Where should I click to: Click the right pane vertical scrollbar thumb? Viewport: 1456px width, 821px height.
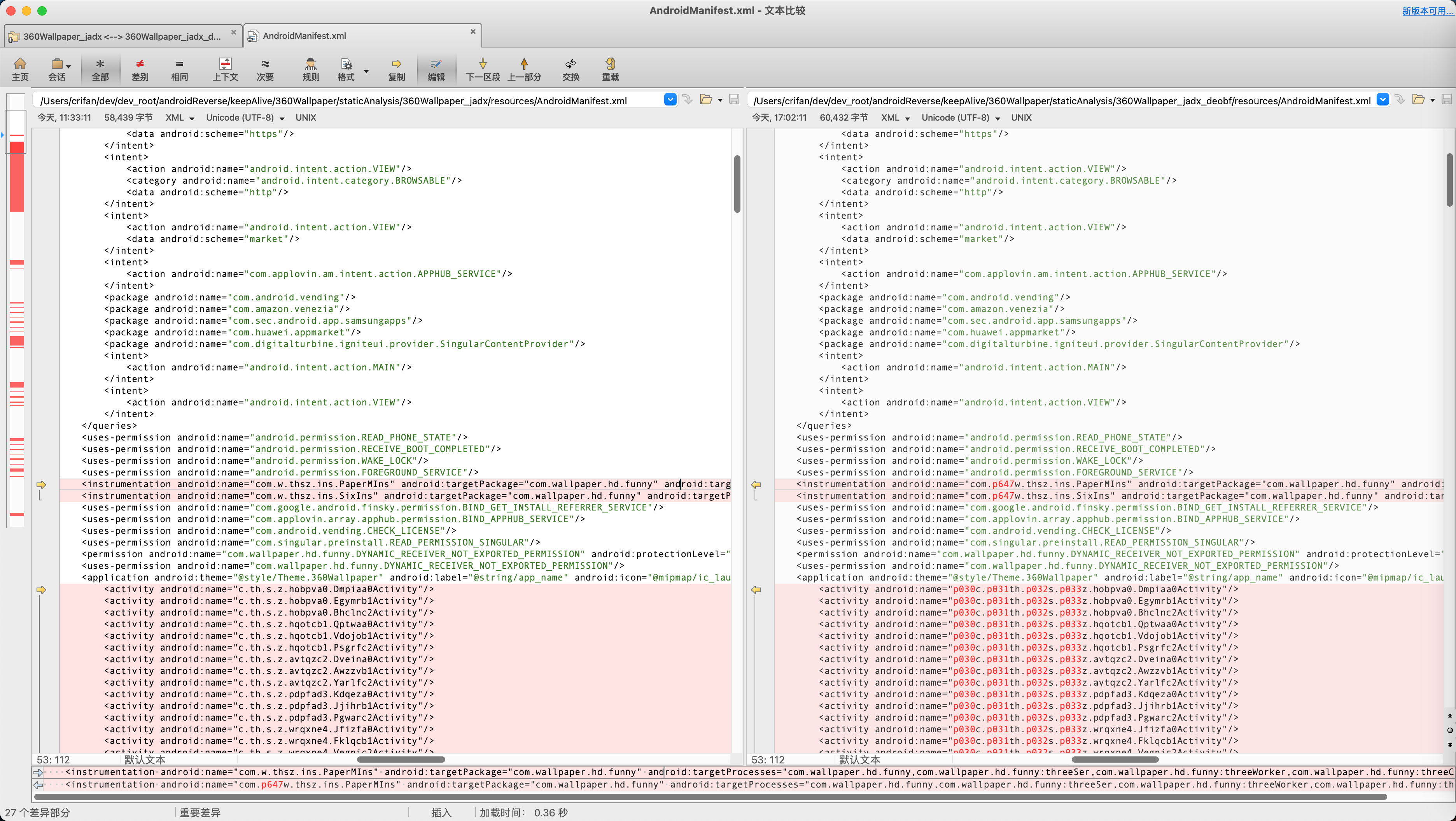click(x=1450, y=180)
